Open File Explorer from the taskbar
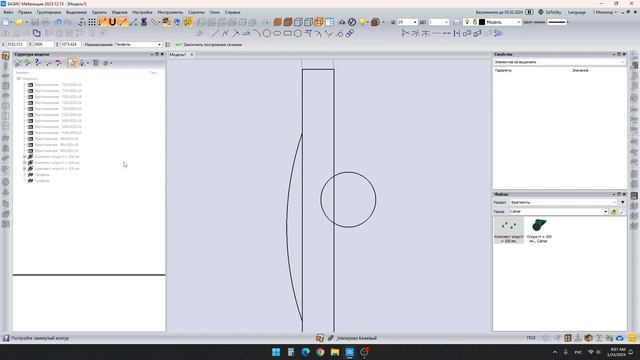 point(335,352)
